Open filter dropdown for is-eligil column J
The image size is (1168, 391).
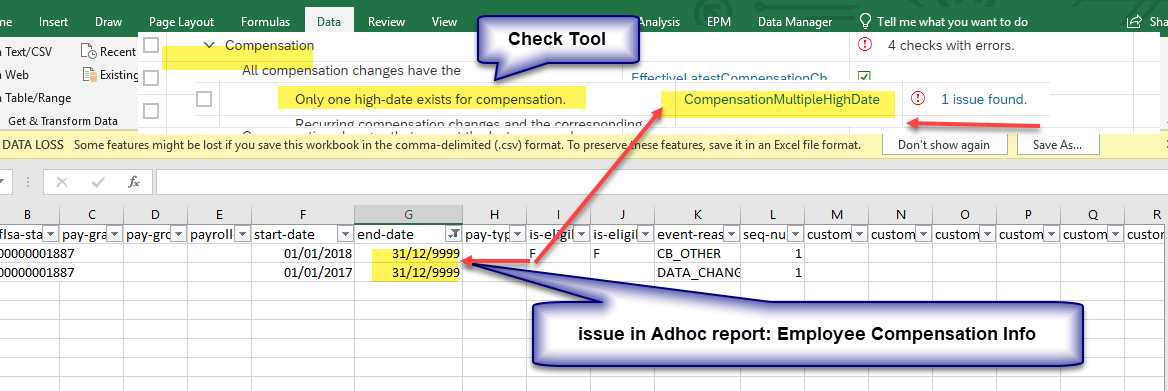[x=645, y=235]
